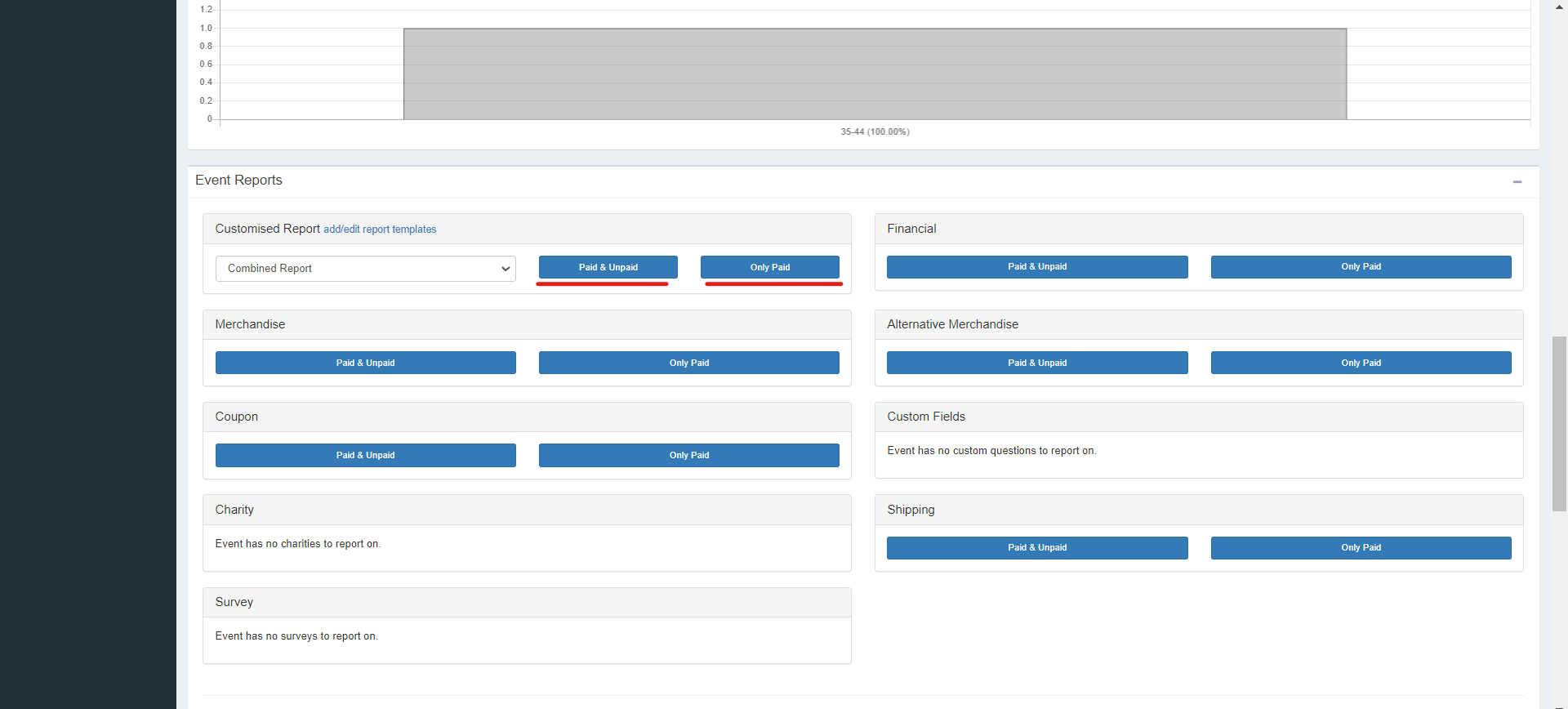Screen dimensions: 1568x709
Task: Select the Alternative Merchandise panel title
Action: 953,324
